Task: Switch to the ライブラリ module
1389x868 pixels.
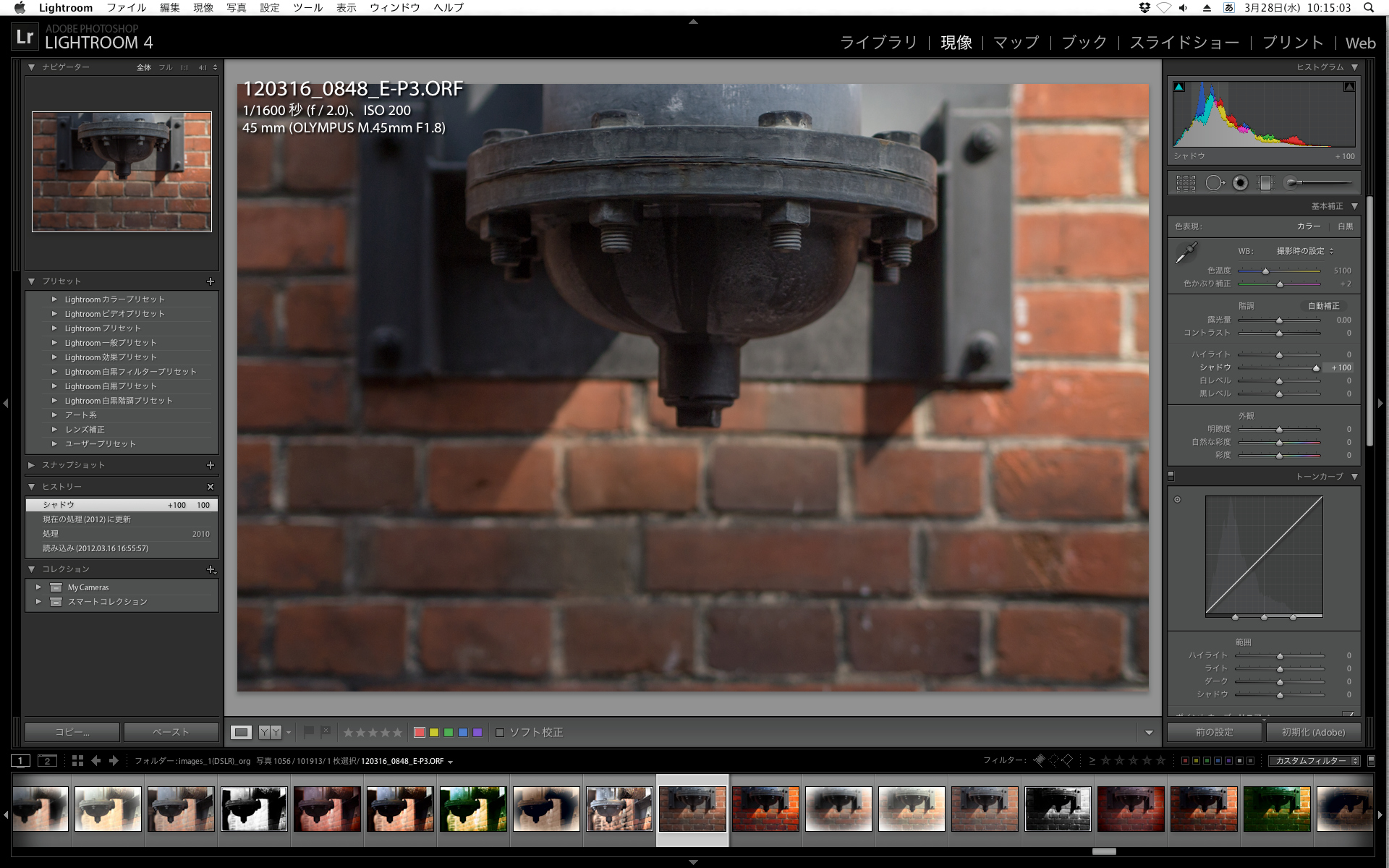Action: click(x=878, y=43)
